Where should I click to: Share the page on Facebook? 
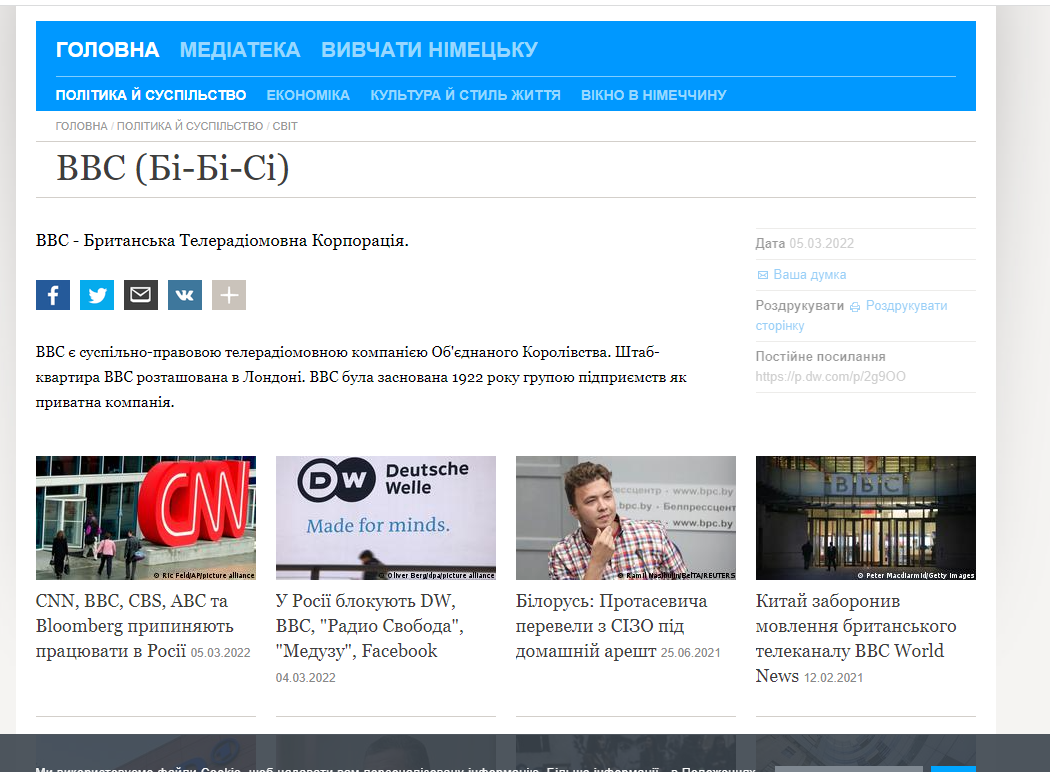53,295
